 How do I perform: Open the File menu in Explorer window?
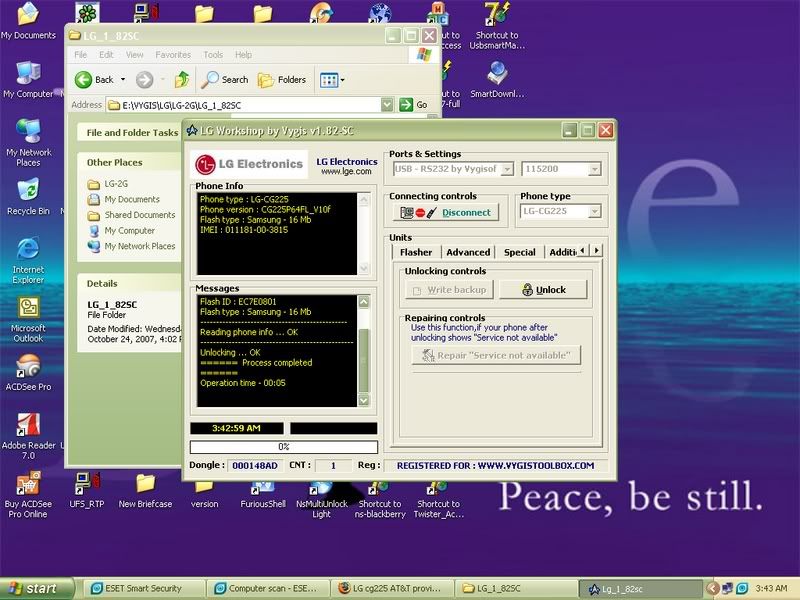point(81,55)
